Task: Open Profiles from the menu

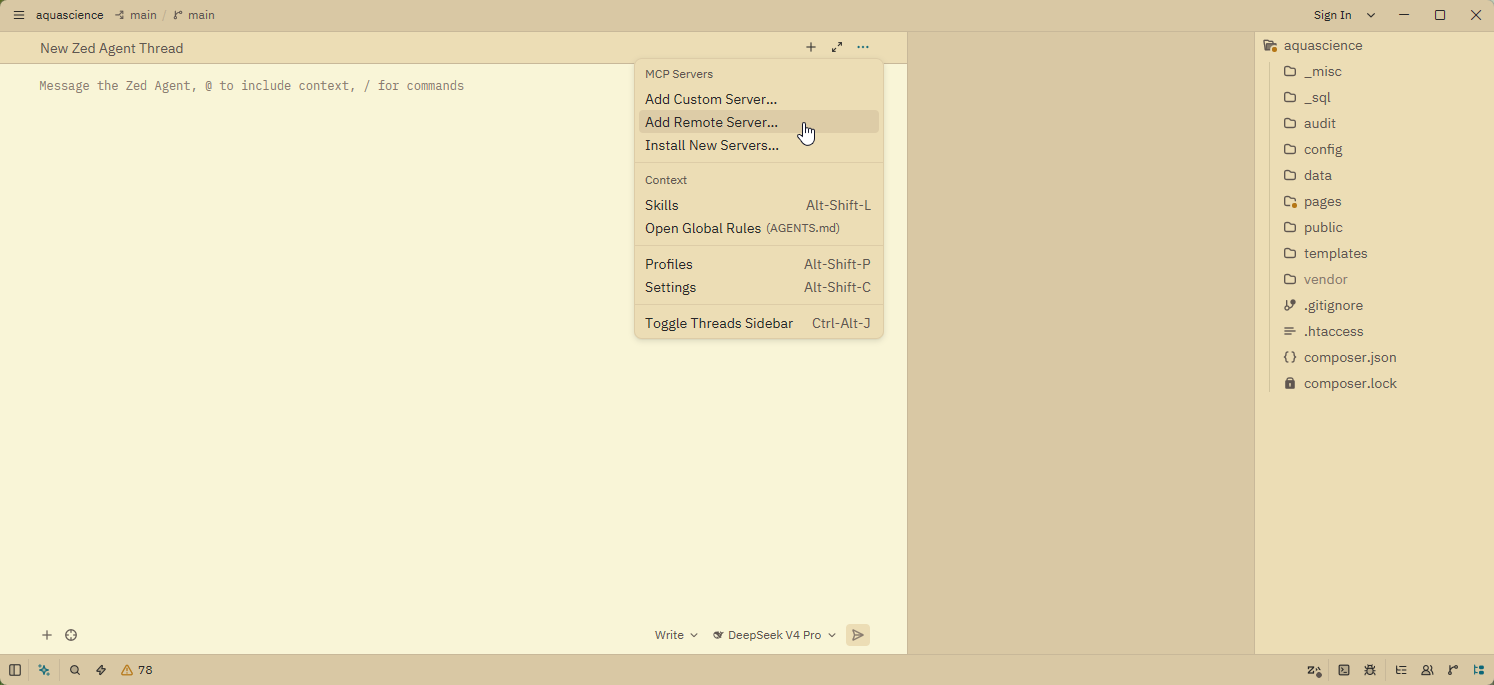Action: click(x=759, y=264)
